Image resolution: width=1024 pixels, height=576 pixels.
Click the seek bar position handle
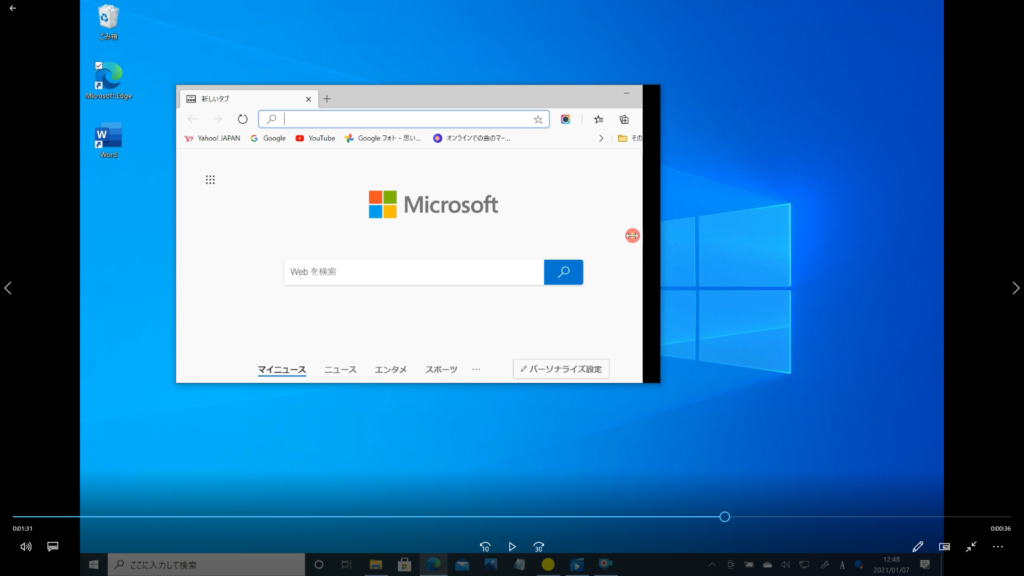(725, 517)
